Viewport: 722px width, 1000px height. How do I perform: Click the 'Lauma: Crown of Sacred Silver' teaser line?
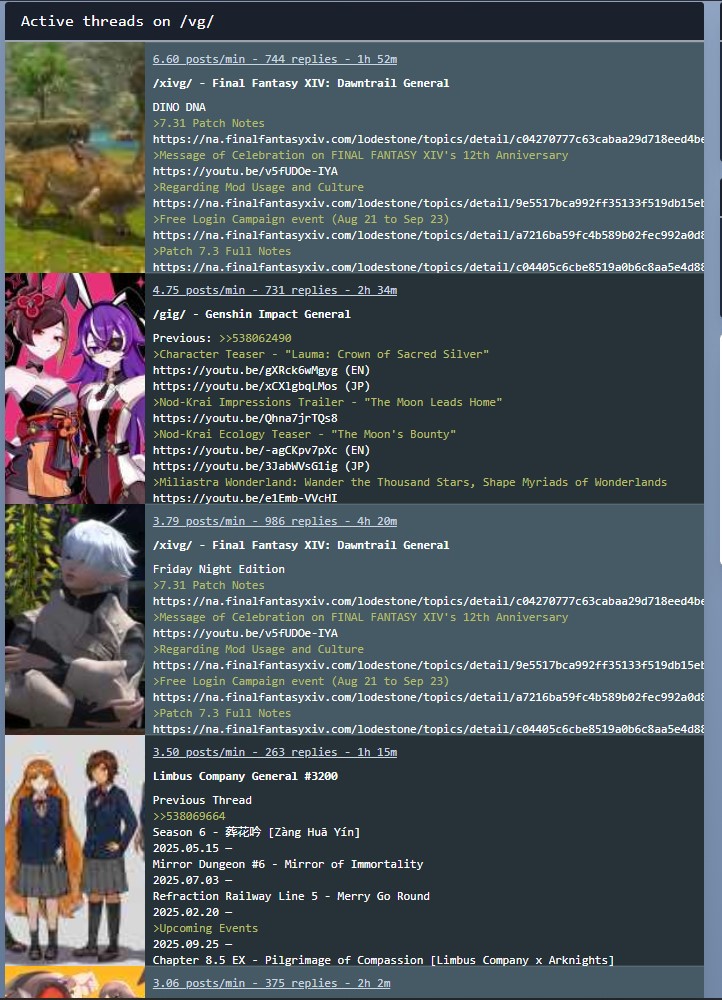click(x=321, y=354)
